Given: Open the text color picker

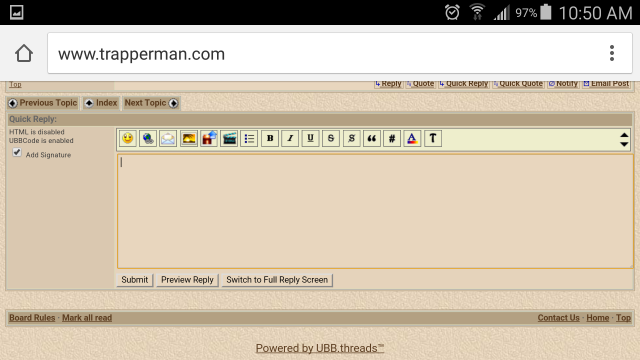Looking at the screenshot, I should click(x=412, y=138).
